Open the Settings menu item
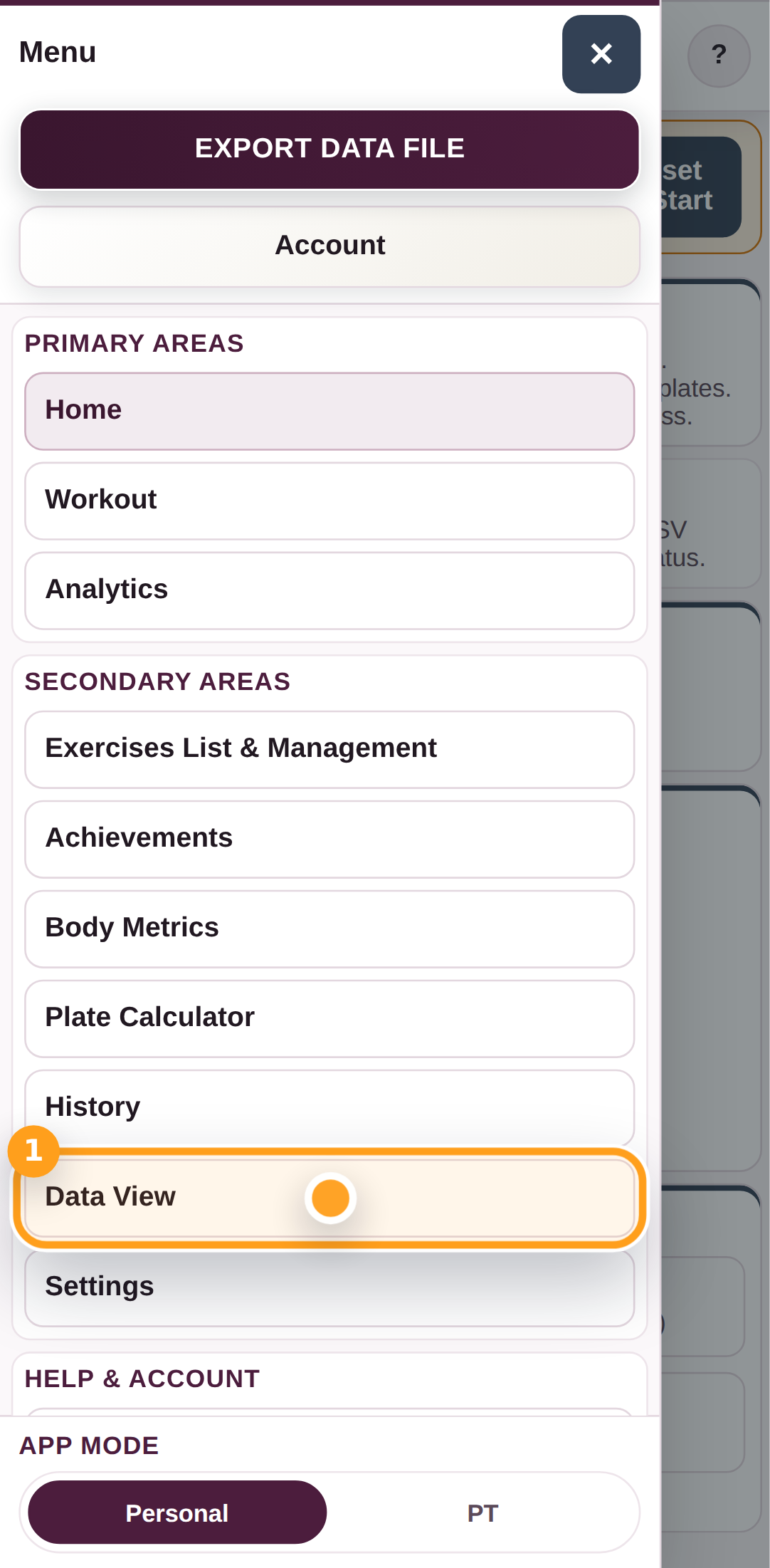Screen dimensions: 770x1568 (329, 1287)
